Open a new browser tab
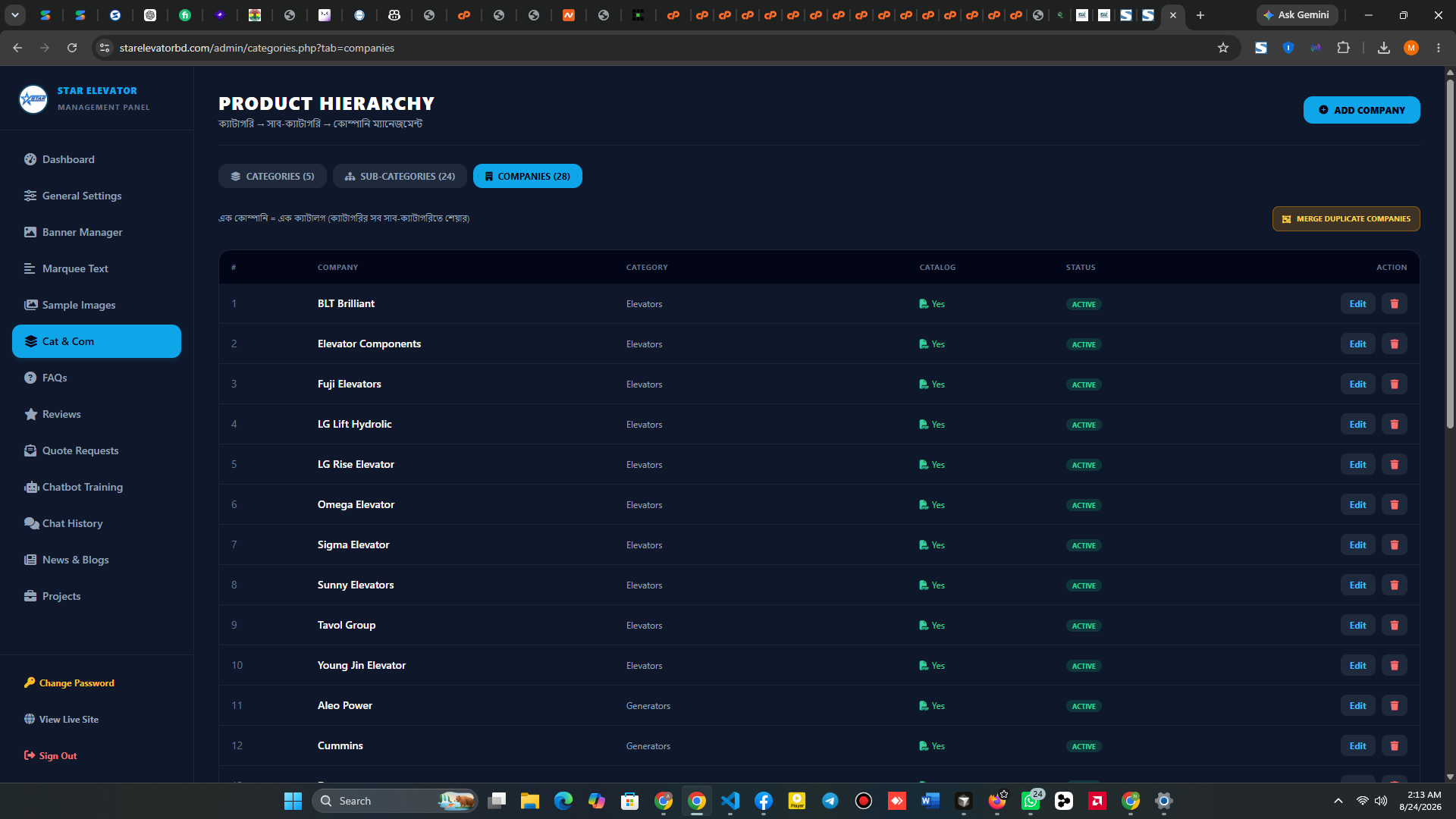The height and width of the screenshot is (819, 1456). click(x=1200, y=15)
